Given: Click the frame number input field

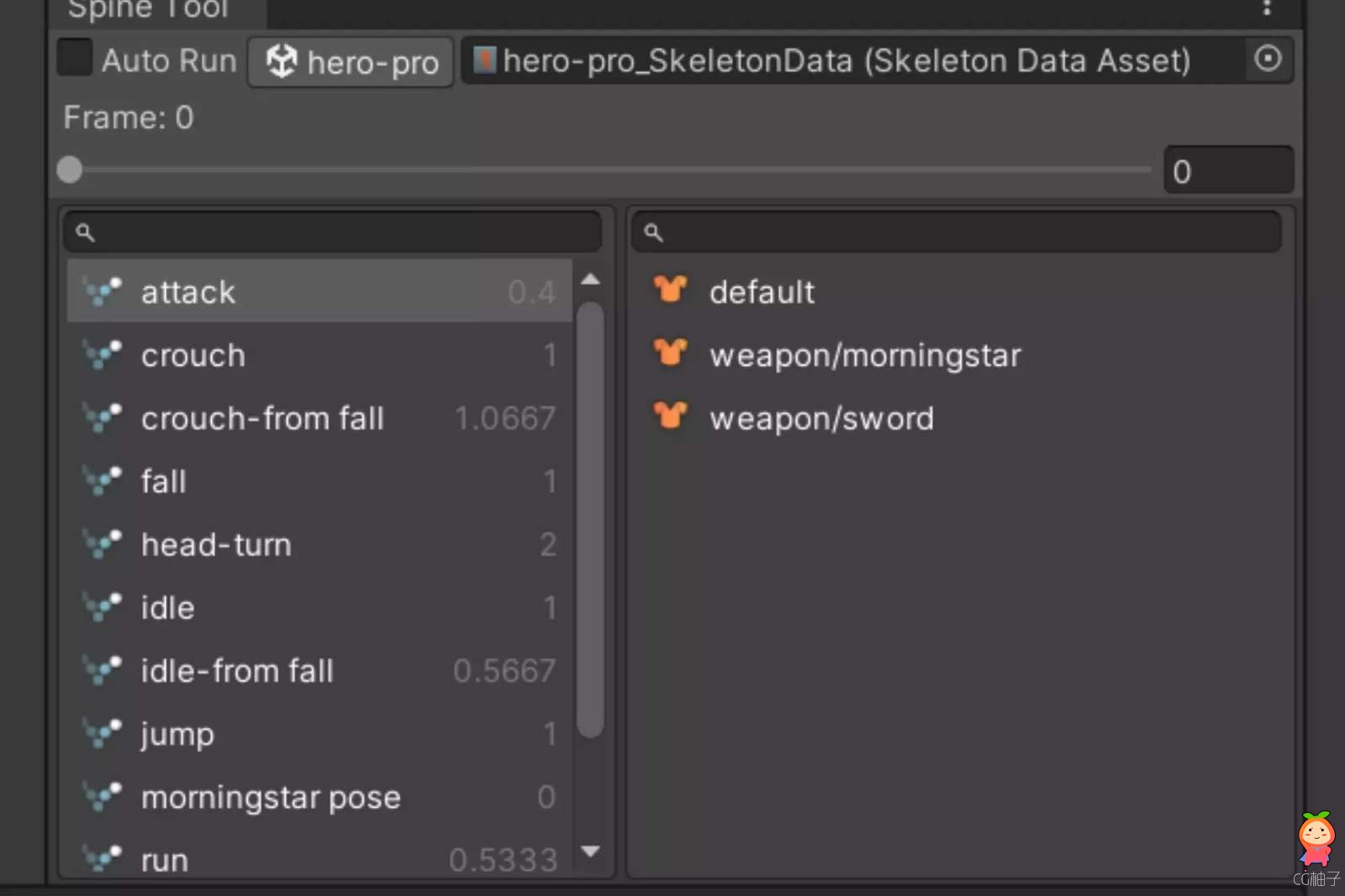Looking at the screenshot, I should (1228, 171).
